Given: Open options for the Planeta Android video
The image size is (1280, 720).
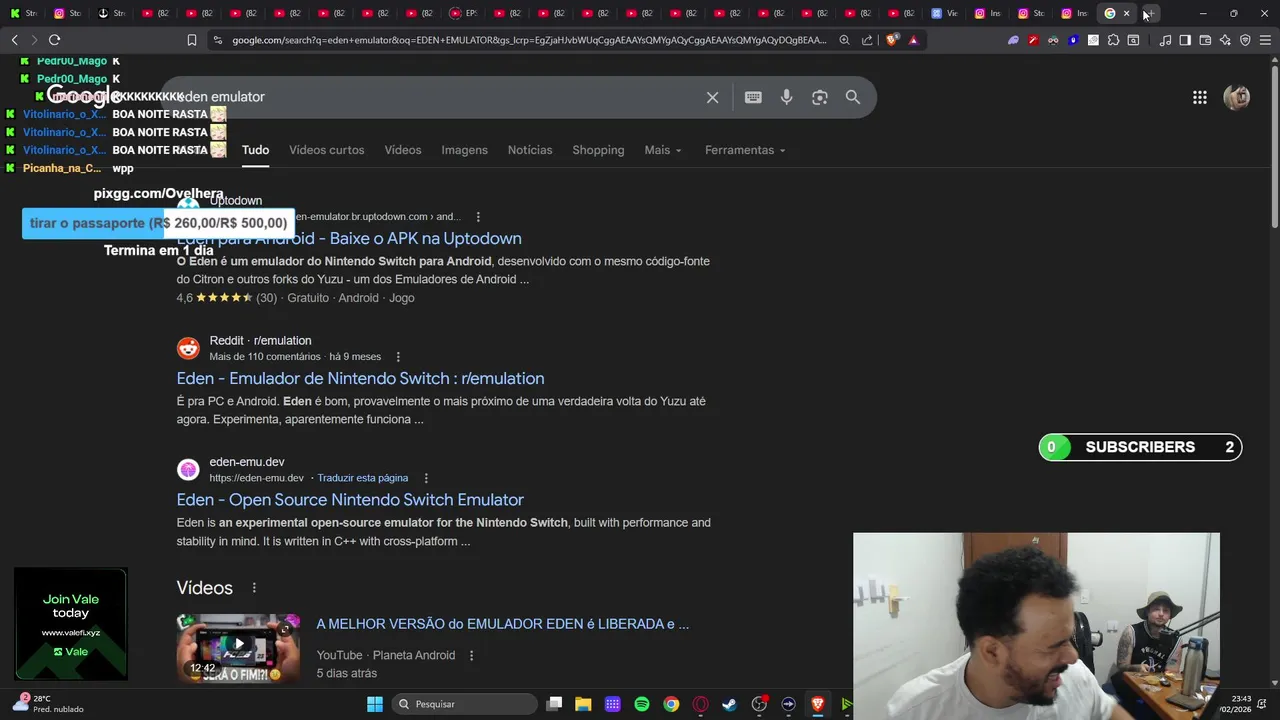Looking at the screenshot, I should 472,655.
